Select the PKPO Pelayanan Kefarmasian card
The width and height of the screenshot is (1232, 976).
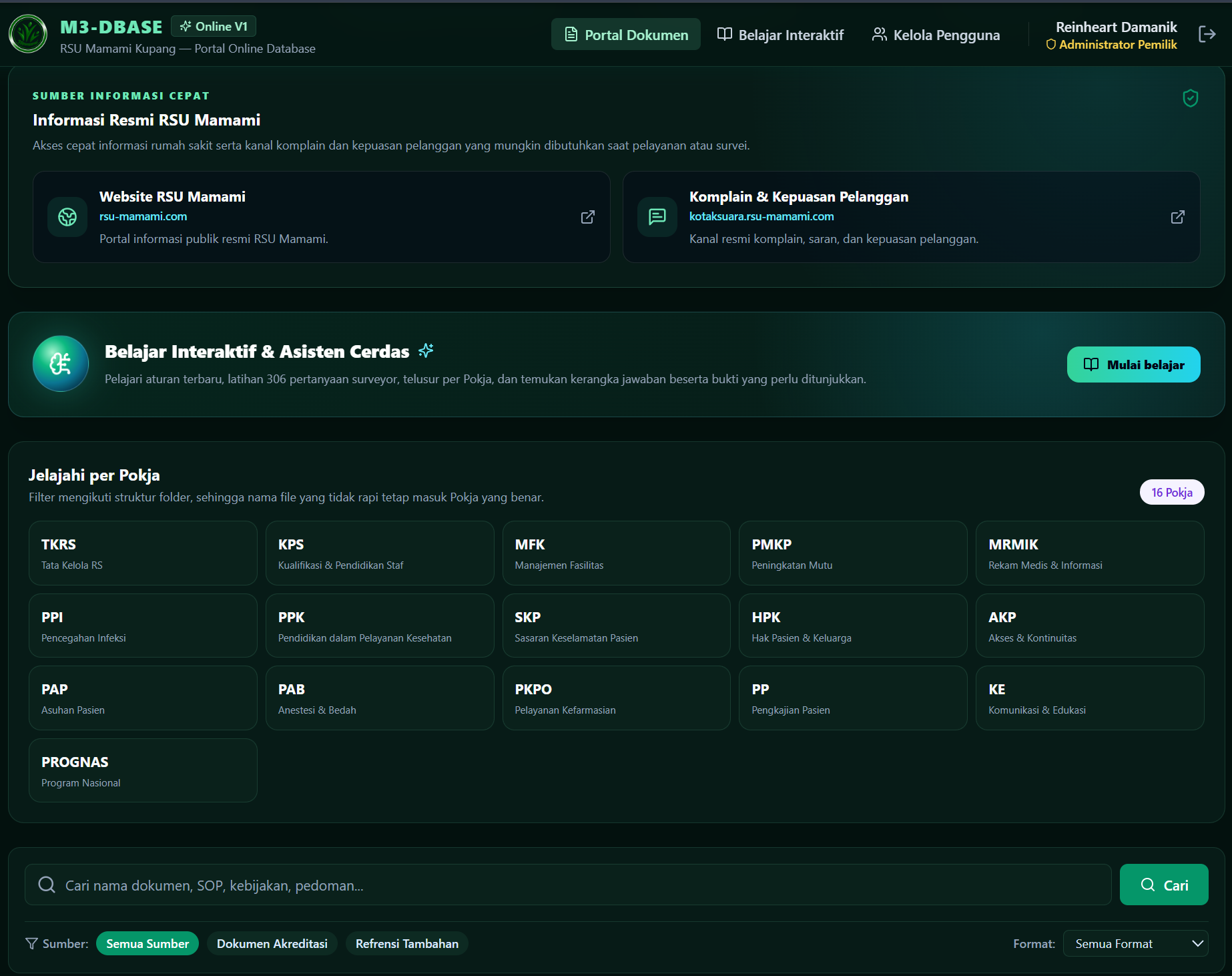(617, 698)
